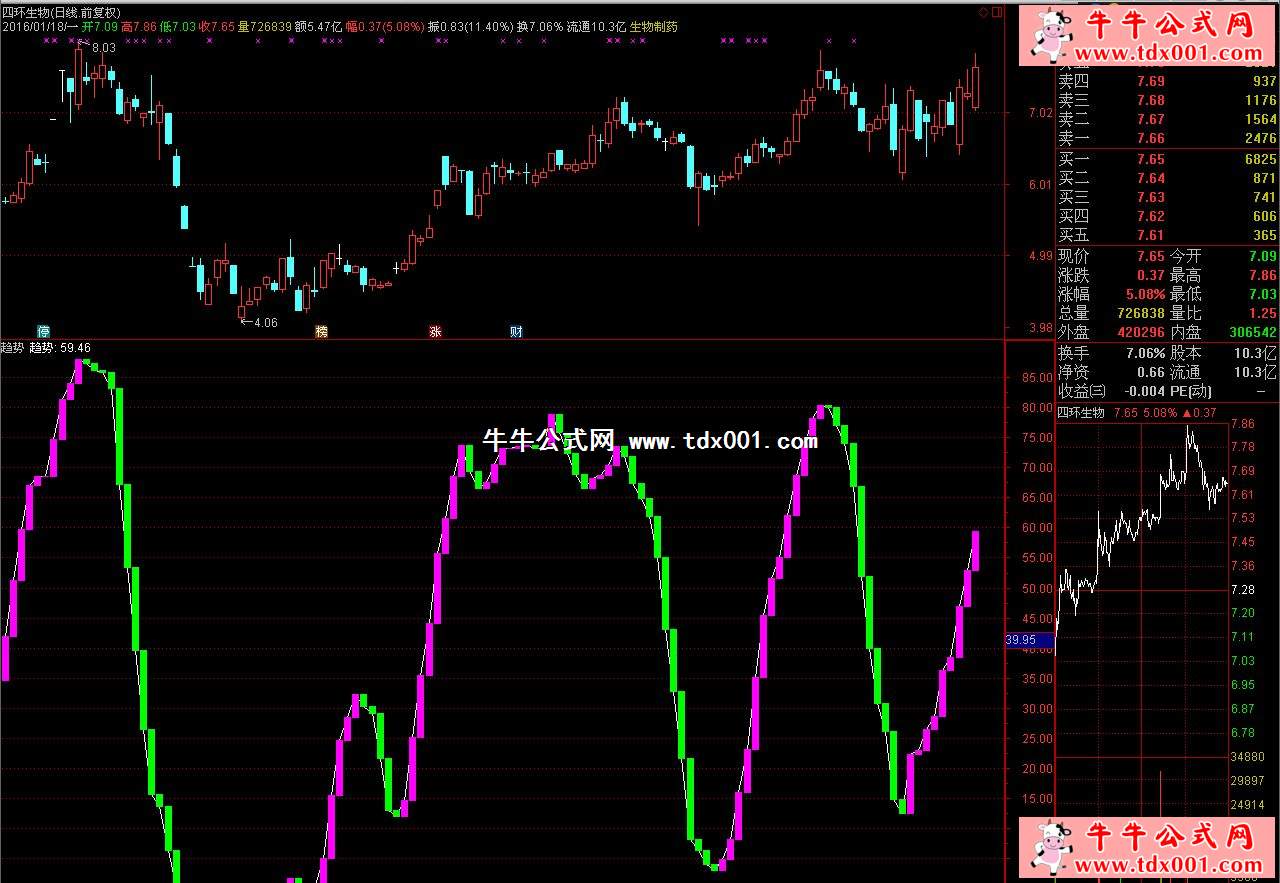The height and width of the screenshot is (883, 1280).
Task: Click the 四环生物 intraday mini-chart header
Action: pyautogui.click(x=1081, y=413)
